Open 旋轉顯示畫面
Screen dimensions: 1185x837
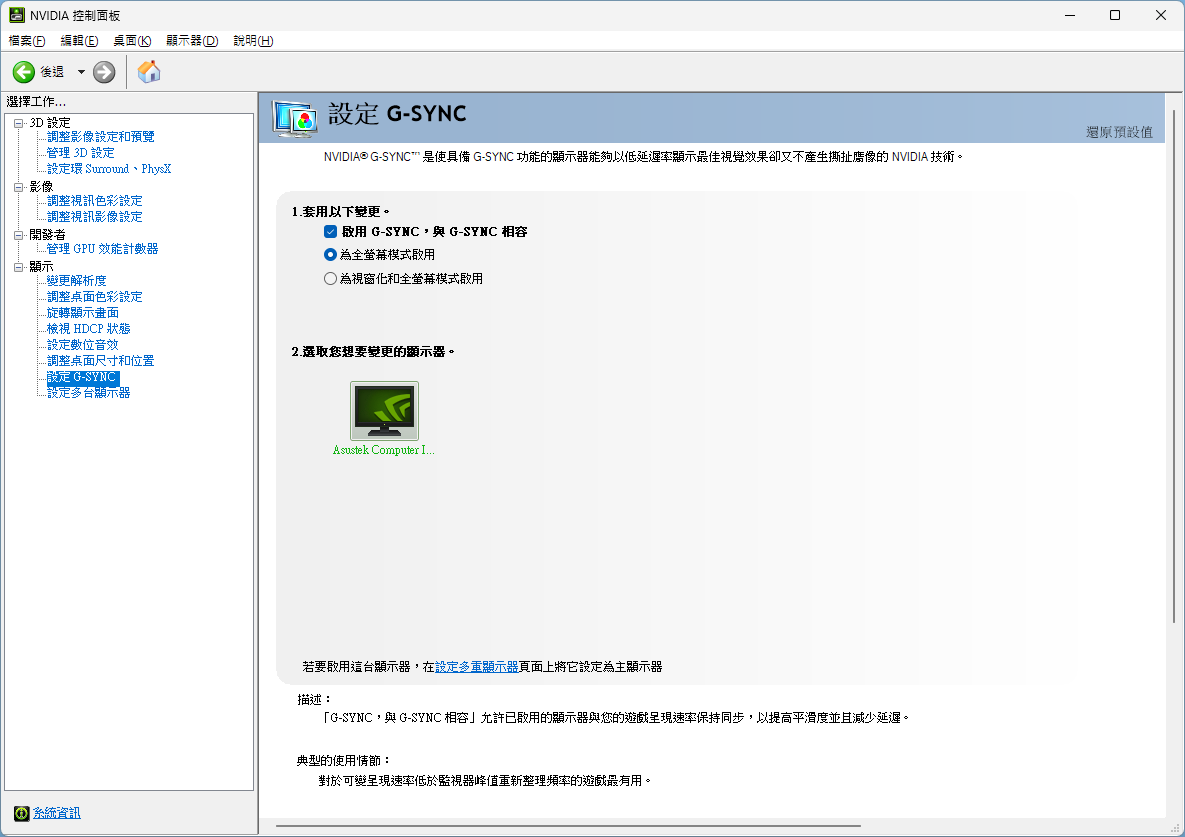click(x=83, y=313)
